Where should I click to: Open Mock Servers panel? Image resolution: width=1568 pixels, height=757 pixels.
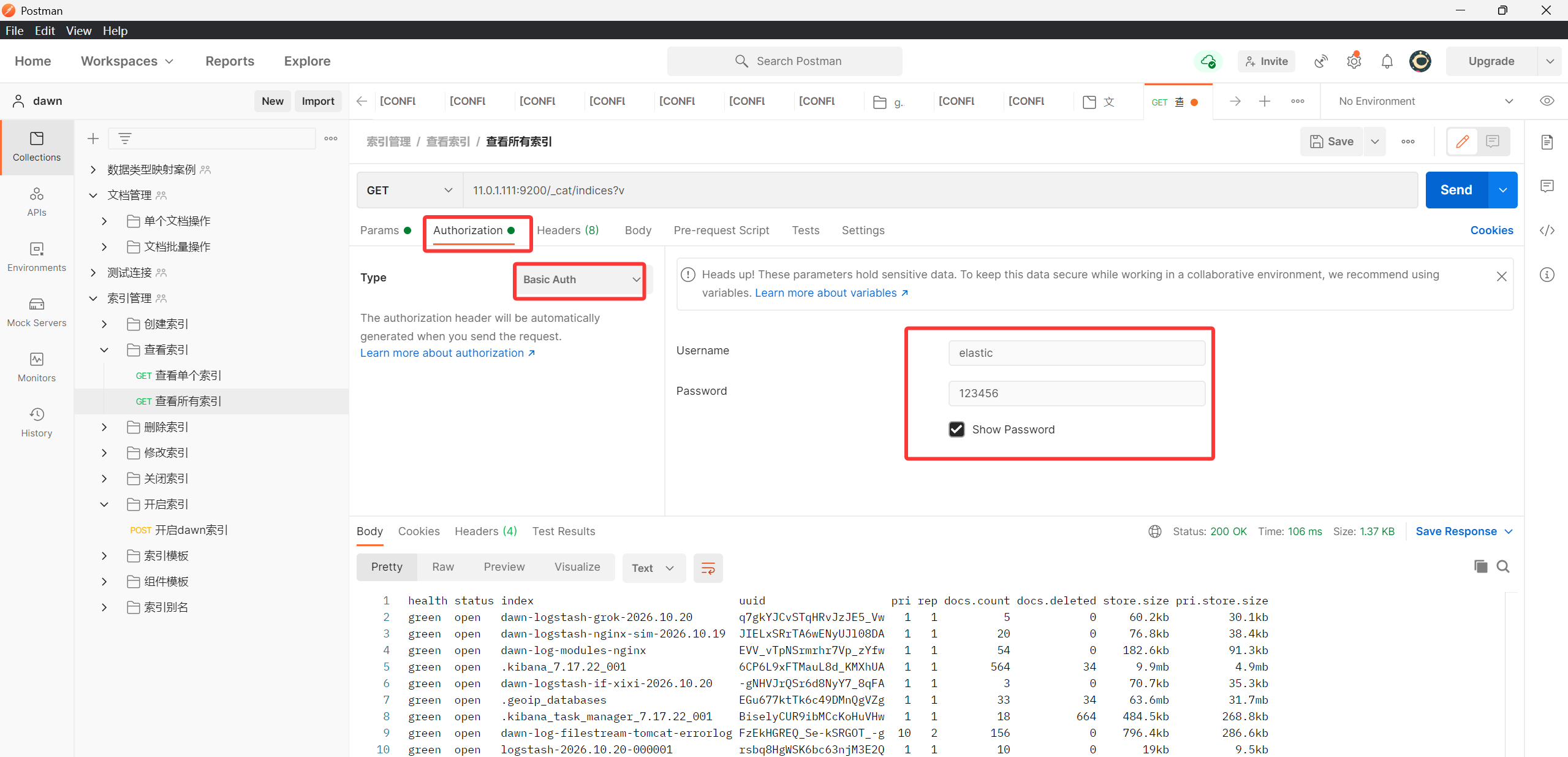pyautogui.click(x=37, y=313)
